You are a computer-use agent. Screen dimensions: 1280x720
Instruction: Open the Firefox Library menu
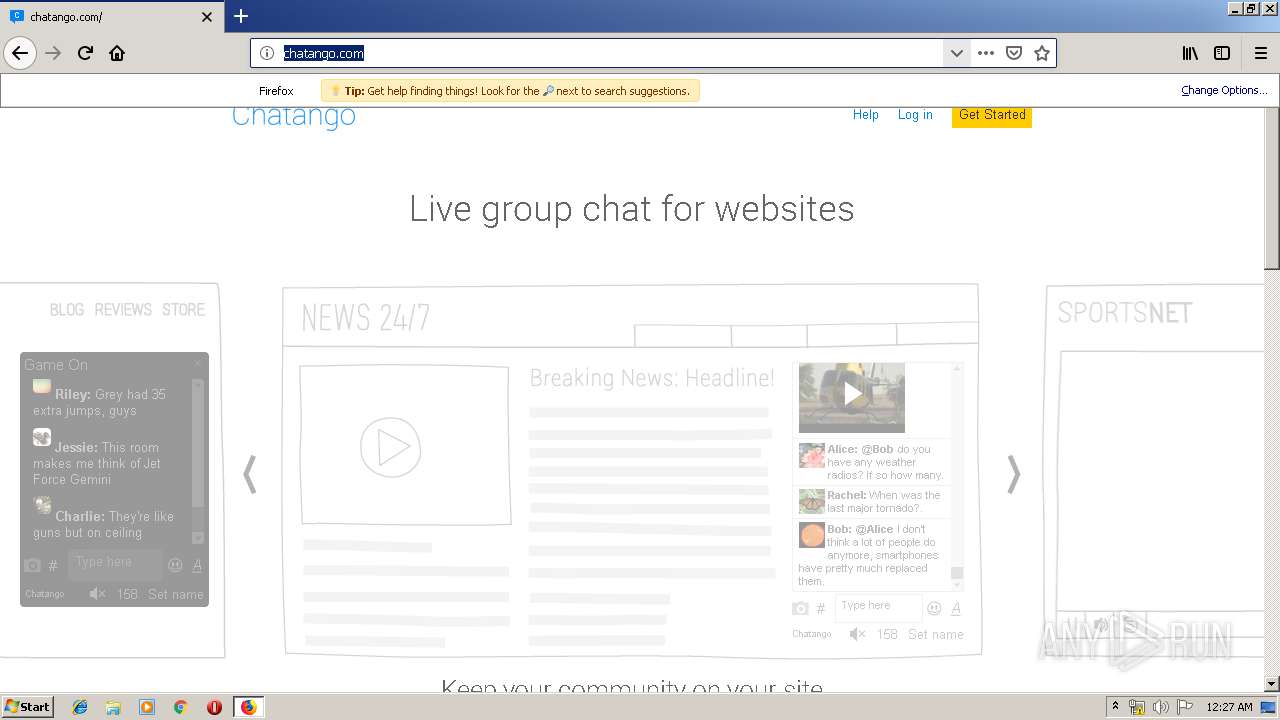click(1190, 53)
